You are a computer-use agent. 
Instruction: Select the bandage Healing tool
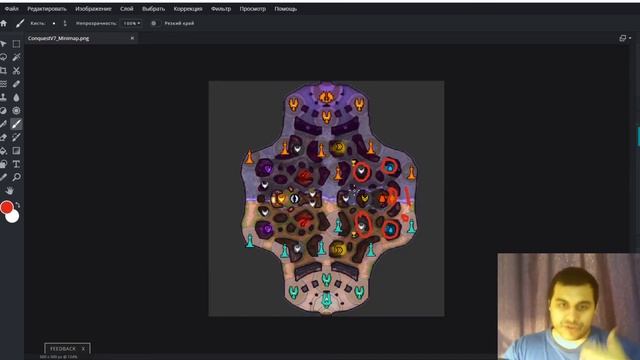(x=16, y=84)
